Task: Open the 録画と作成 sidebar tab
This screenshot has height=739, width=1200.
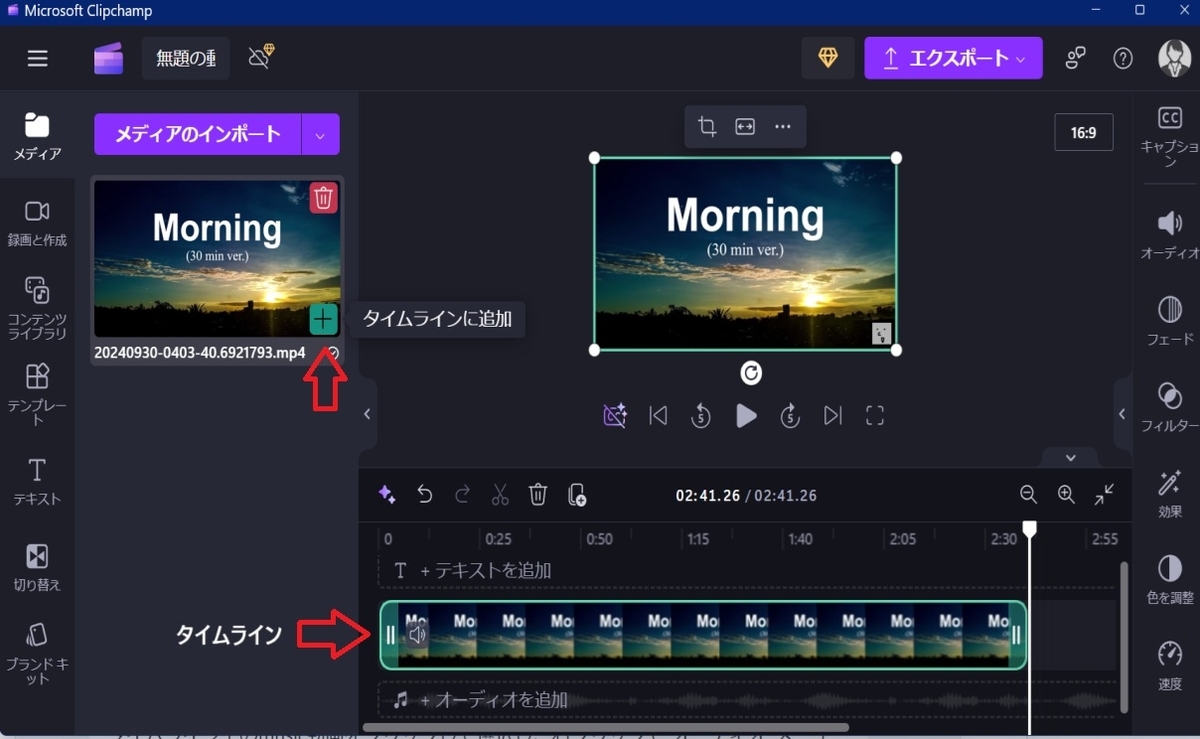Action: (x=37, y=222)
